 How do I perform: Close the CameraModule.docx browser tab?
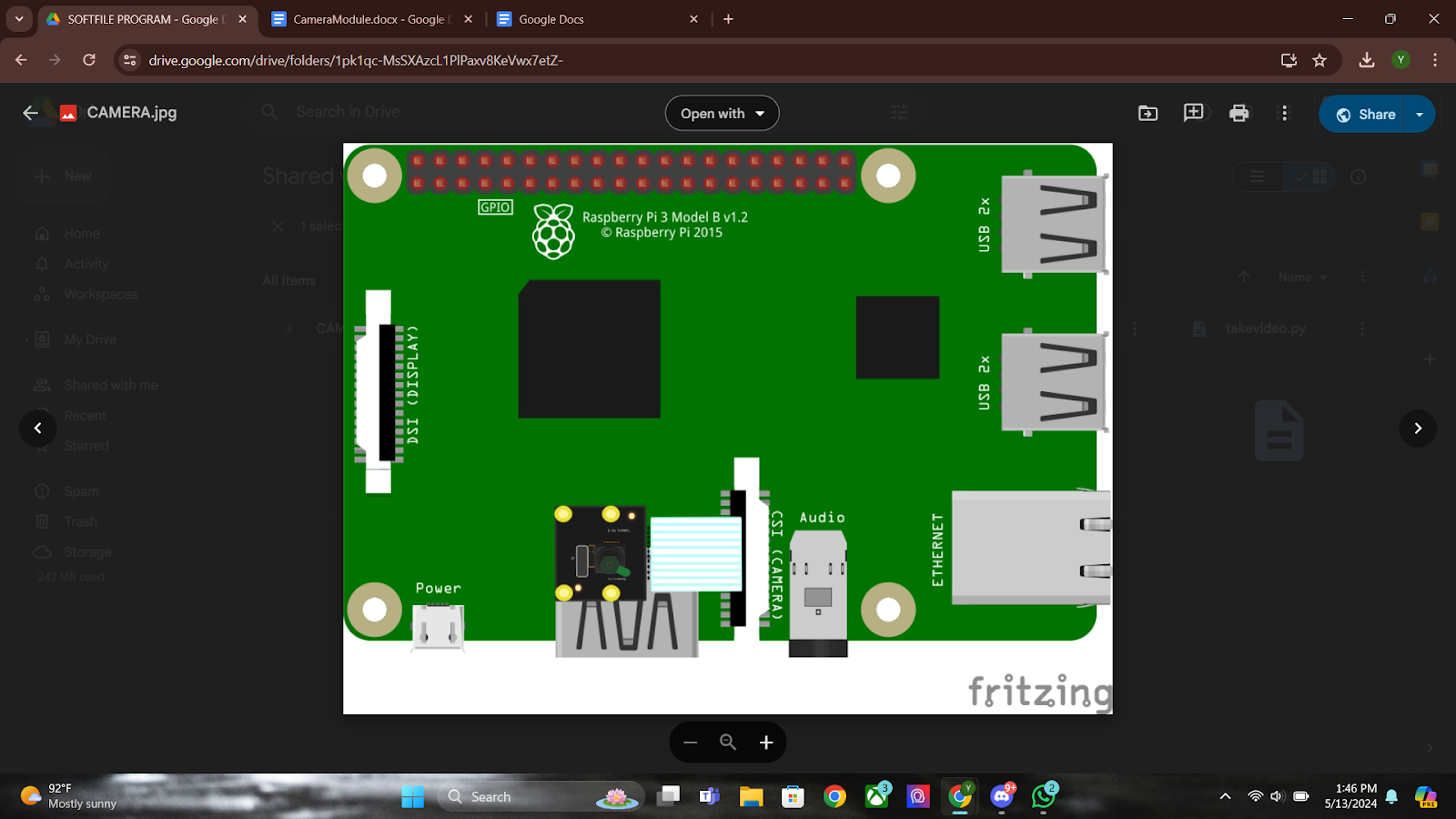[x=468, y=19]
